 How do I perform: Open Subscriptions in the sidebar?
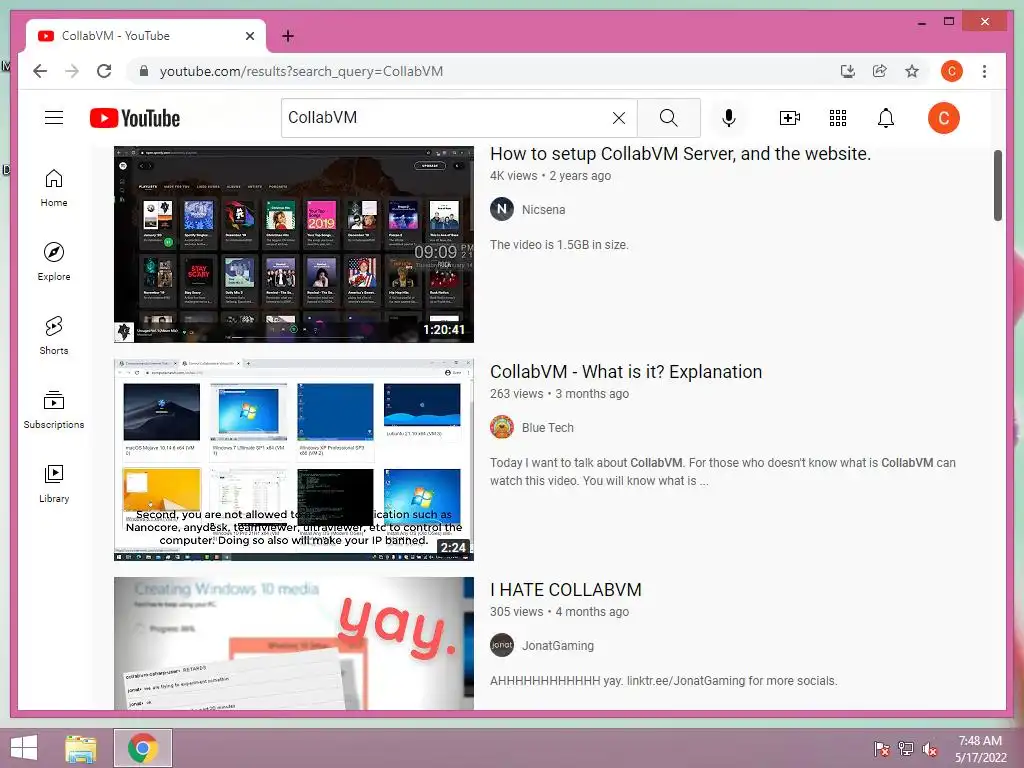point(54,409)
